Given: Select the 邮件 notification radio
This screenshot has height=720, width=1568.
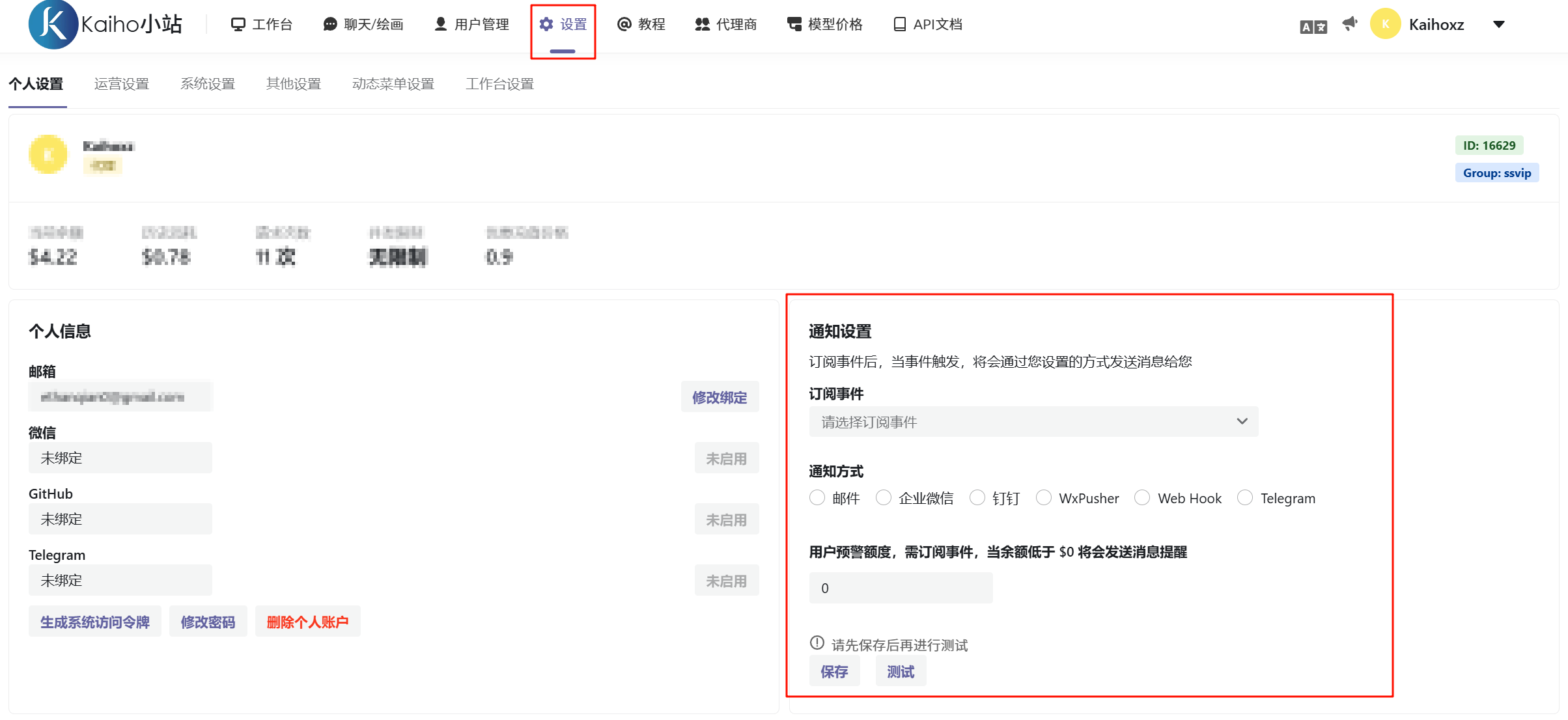Looking at the screenshot, I should tap(817, 498).
